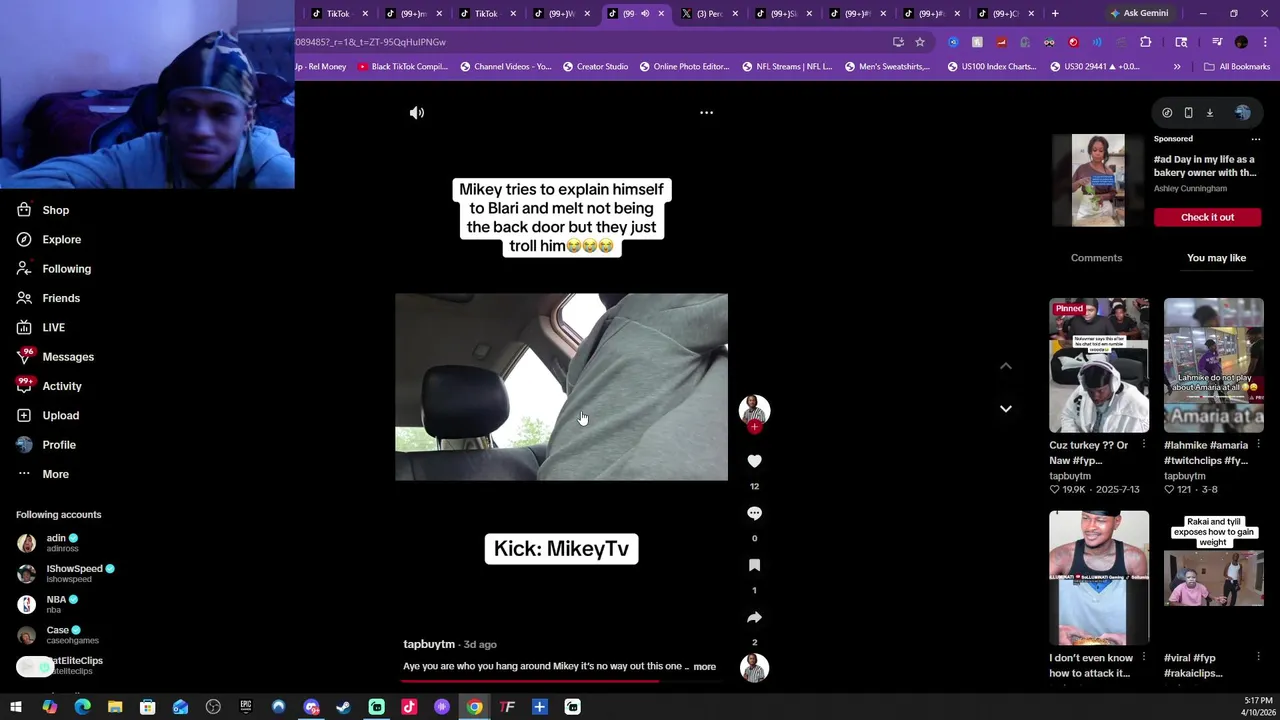The height and width of the screenshot is (720, 1280).
Task: Click the browser address bar
Action: coord(590,42)
